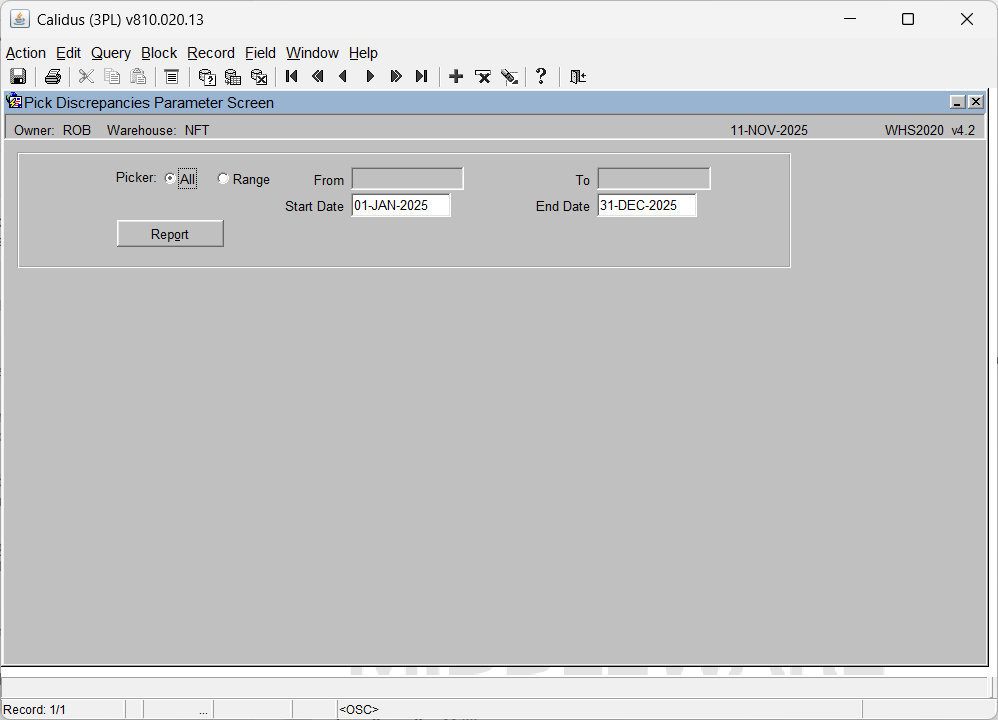This screenshot has height=720, width=998.
Task: Select the All picker radio button
Action: tap(170, 179)
